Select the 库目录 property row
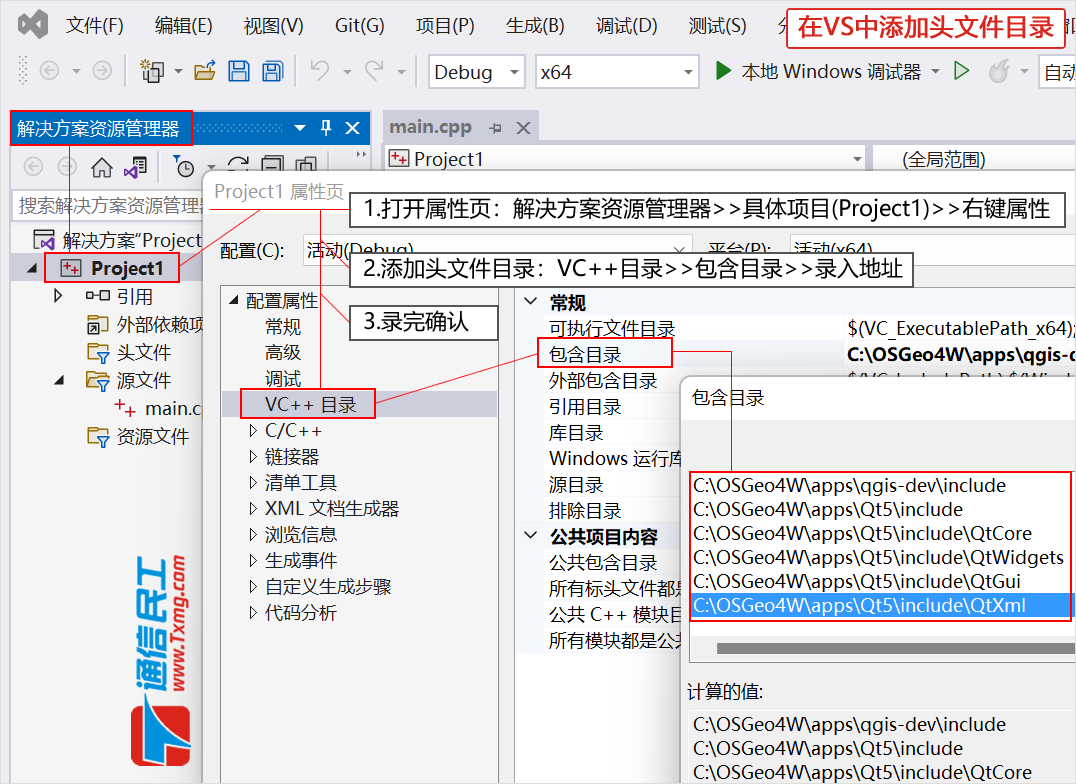1076x784 pixels. (576, 433)
